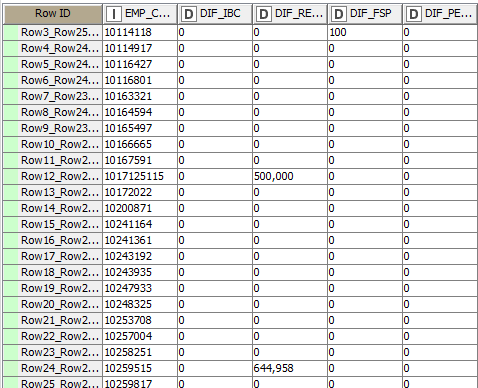Select employee code cell 10114118

point(140,32)
